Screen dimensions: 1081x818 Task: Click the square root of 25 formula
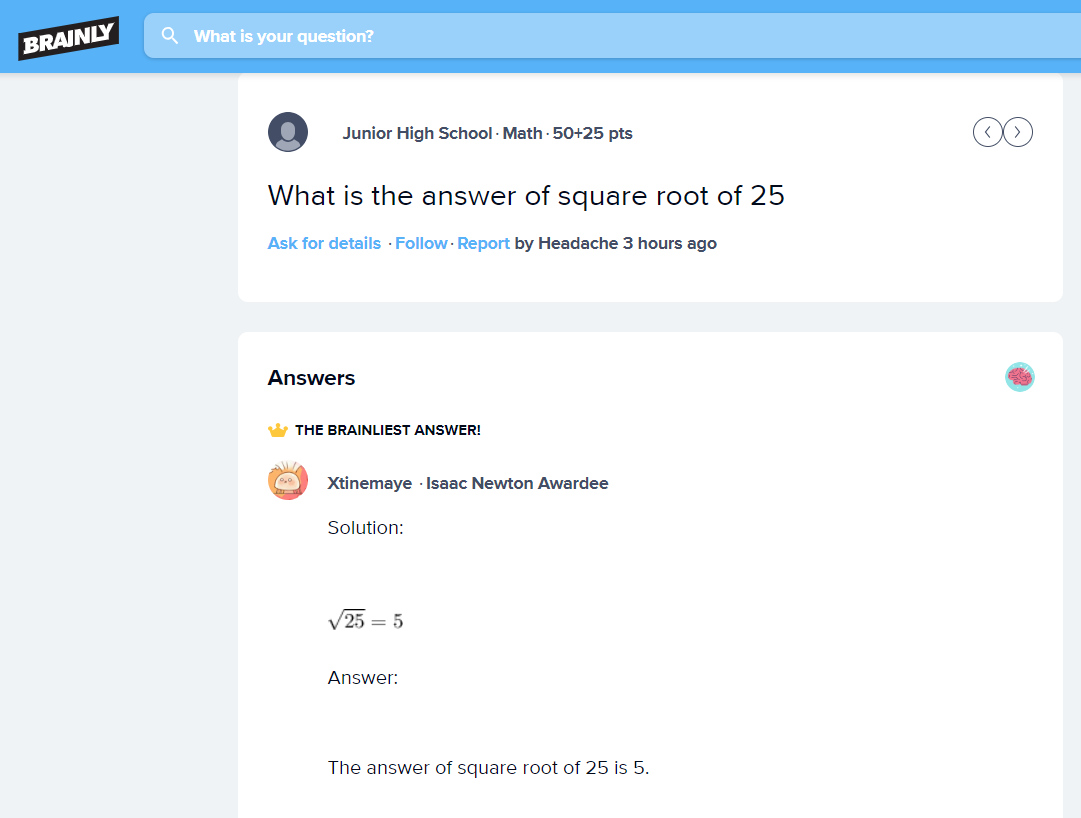pyautogui.click(x=365, y=621)
